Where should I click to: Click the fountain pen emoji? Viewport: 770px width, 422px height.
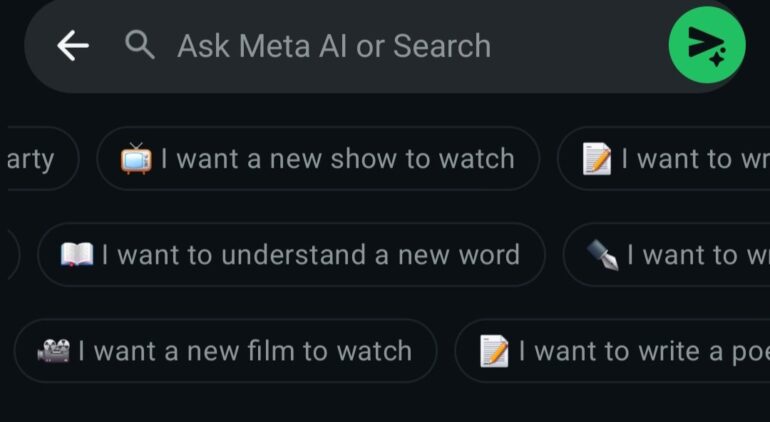[603, 255]
